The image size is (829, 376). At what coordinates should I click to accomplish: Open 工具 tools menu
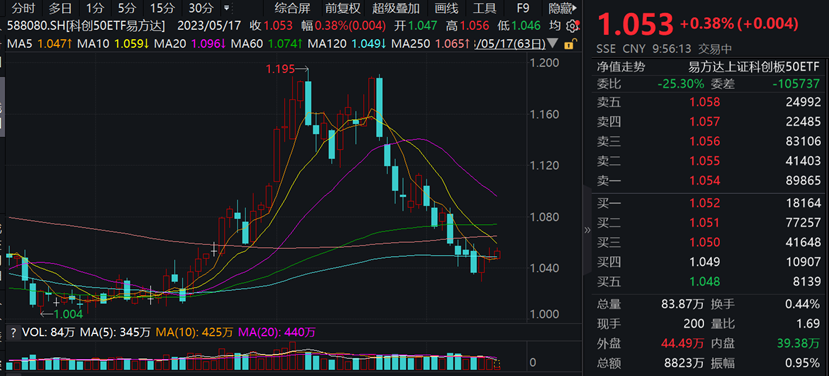484,8
